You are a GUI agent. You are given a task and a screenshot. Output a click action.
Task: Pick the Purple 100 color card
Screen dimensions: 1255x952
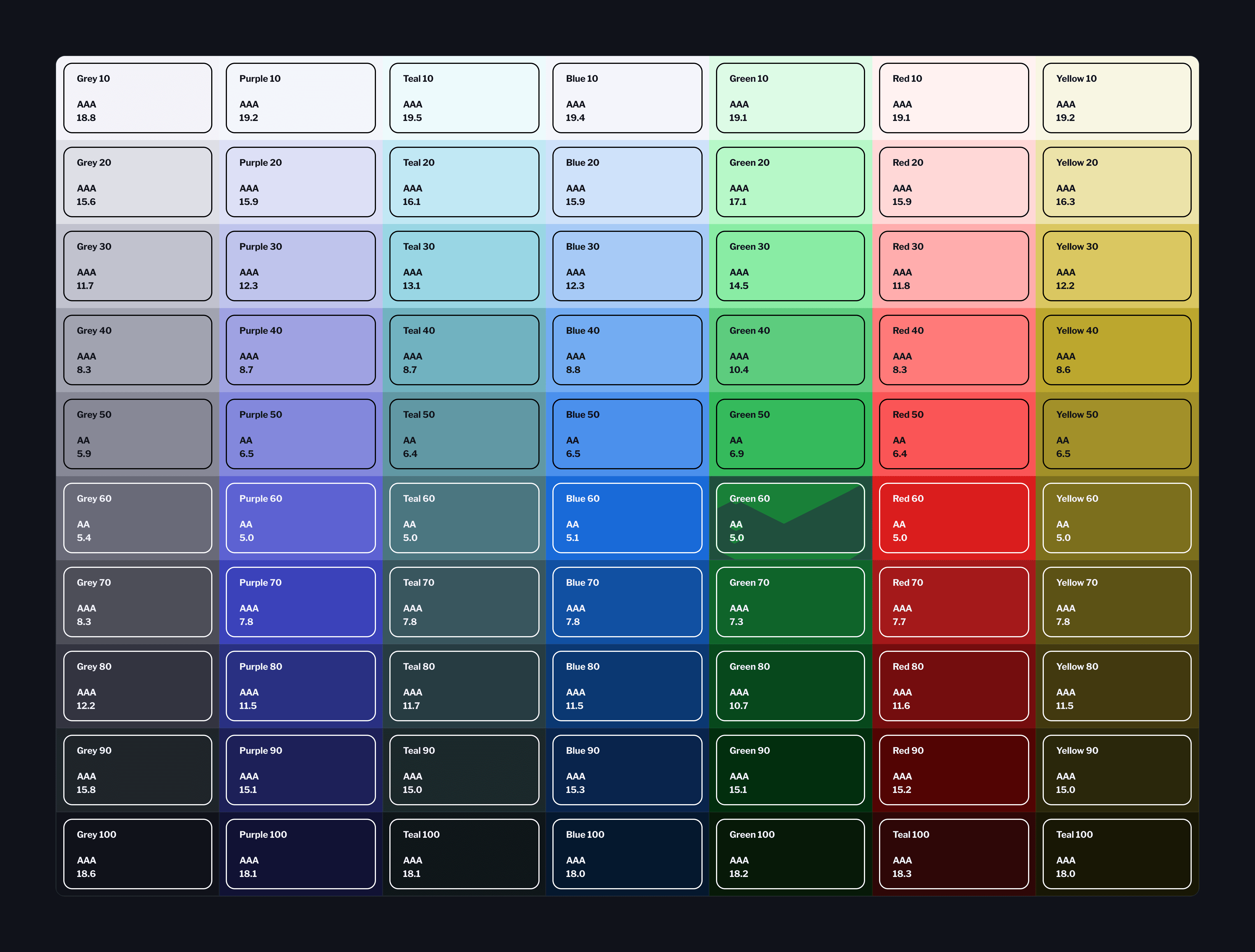point(301,853)
